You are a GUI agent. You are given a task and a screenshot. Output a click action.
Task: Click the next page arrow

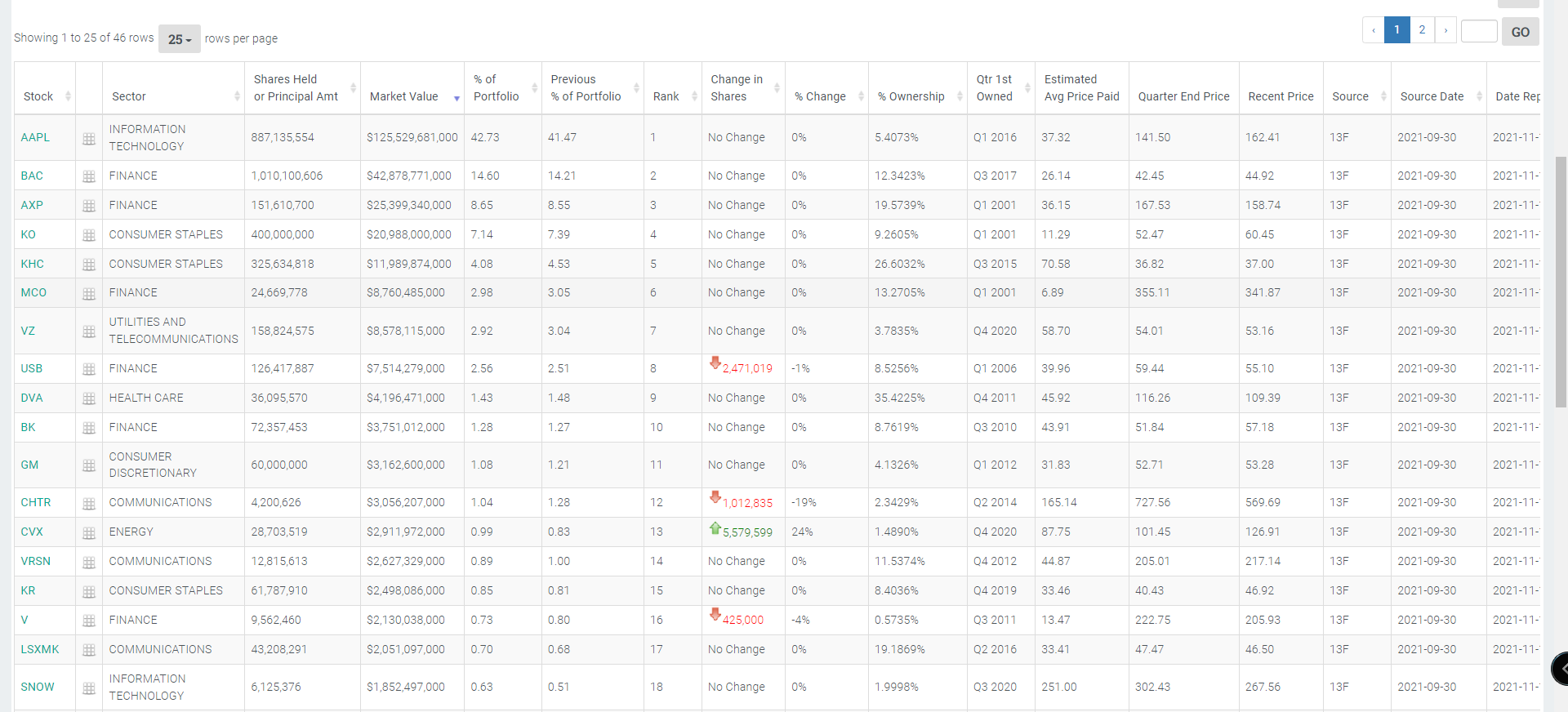[1445, 30]
